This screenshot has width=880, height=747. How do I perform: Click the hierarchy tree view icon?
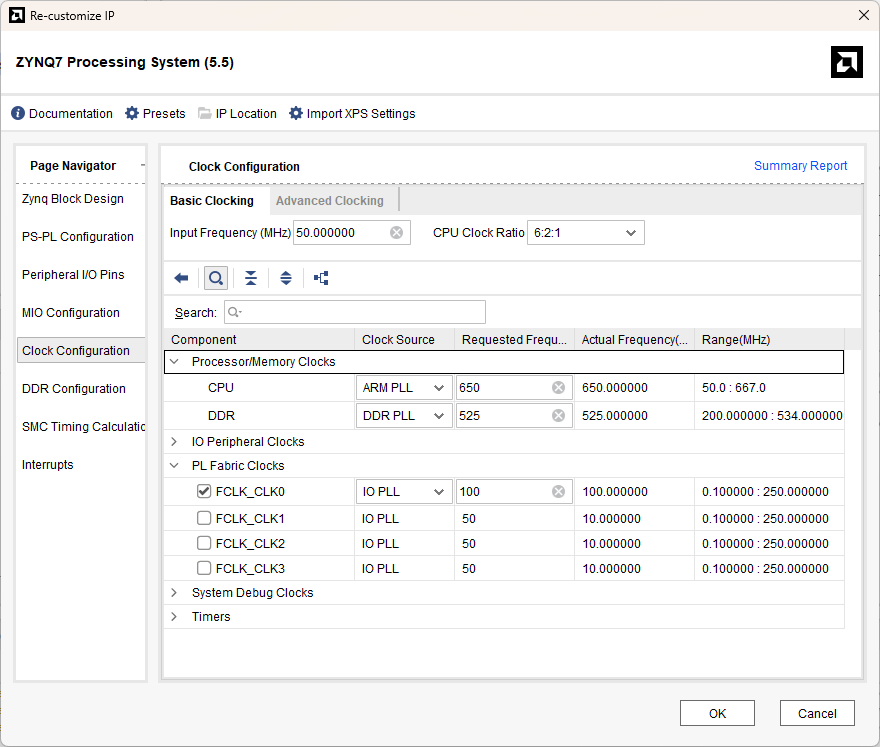click(x=321, y=278)
